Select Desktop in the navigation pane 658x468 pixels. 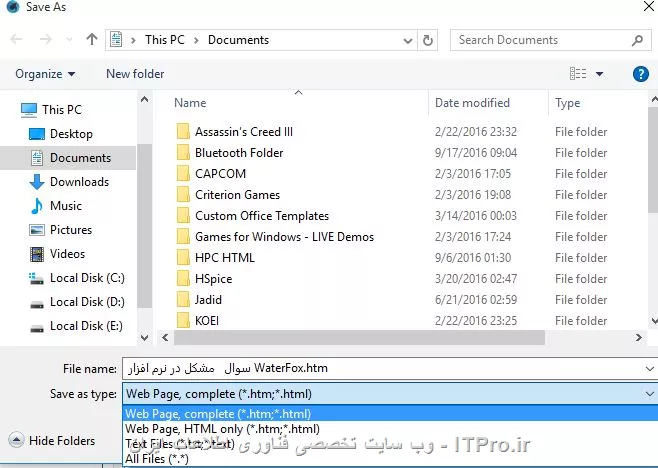click(61, 134)
